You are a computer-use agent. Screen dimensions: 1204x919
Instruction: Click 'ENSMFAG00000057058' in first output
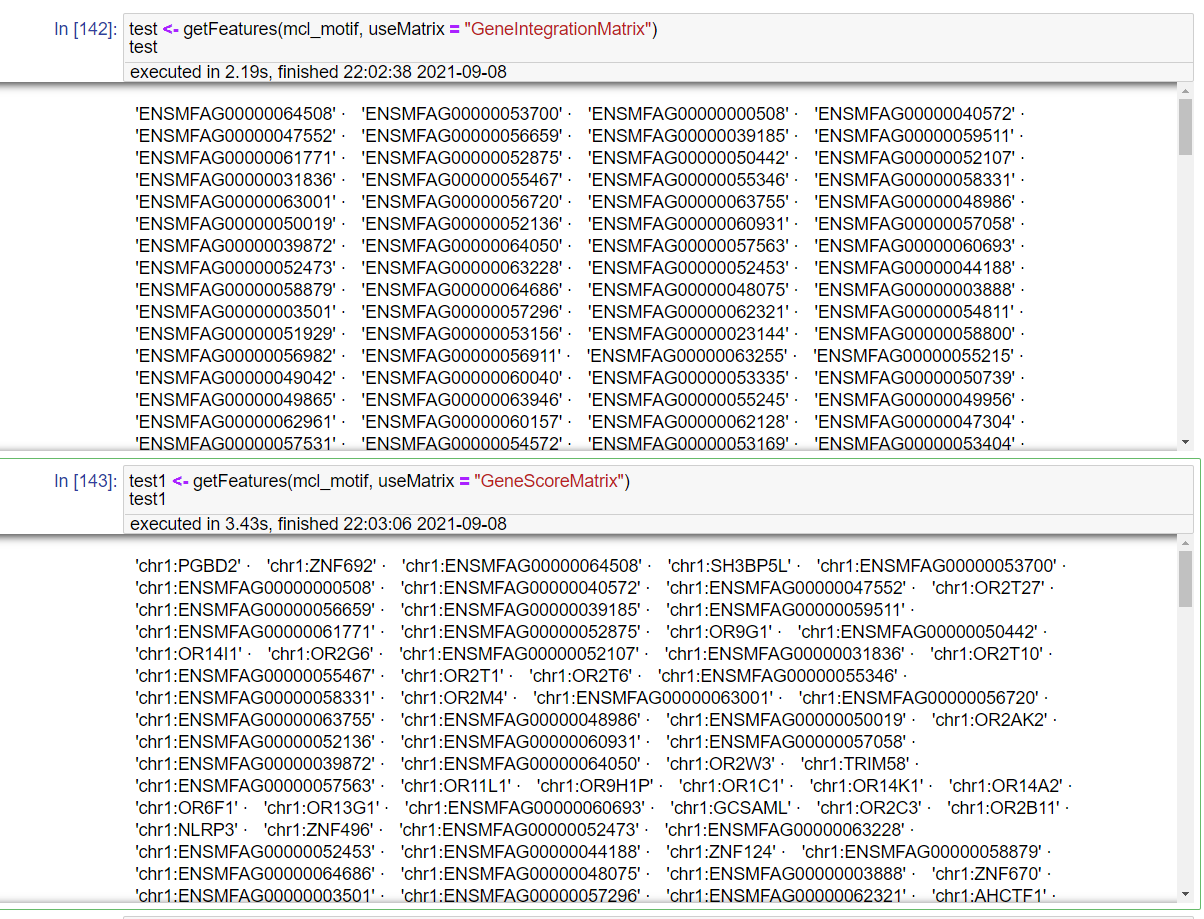pyautogui.click(x=915, y=224)
